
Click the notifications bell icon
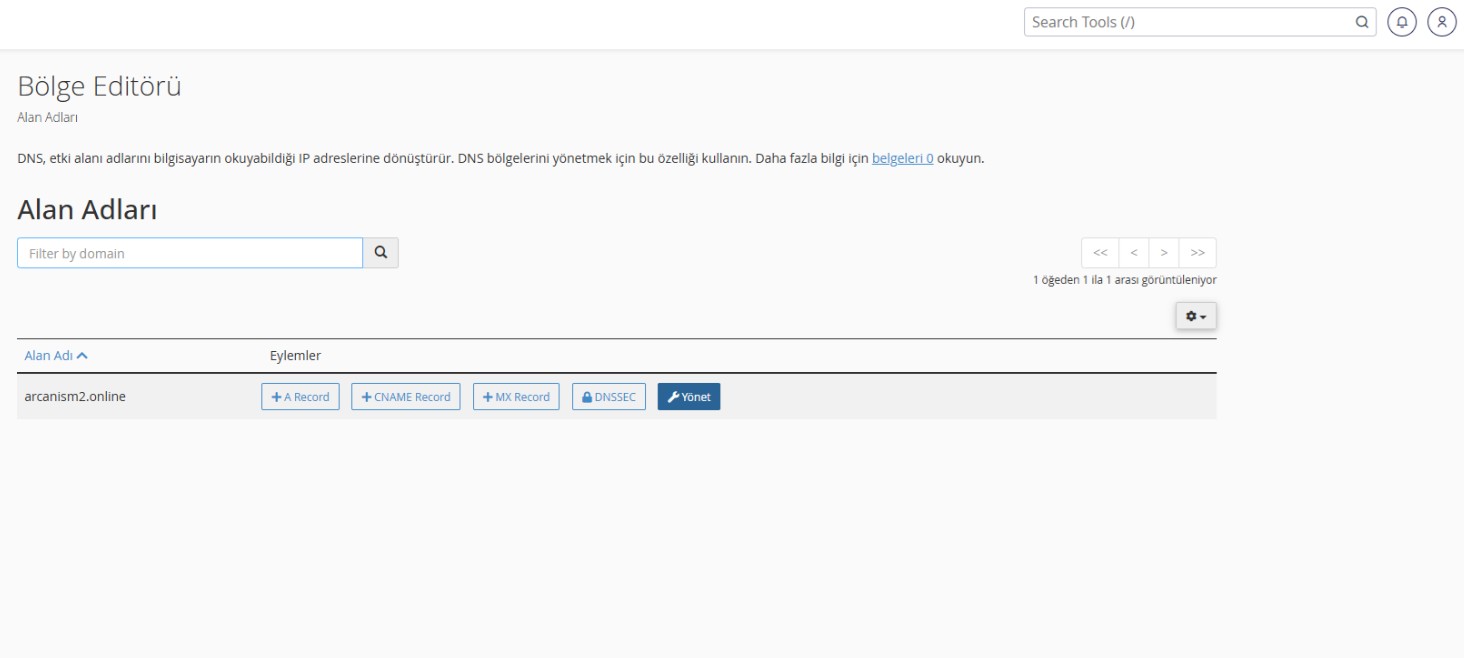click(1402, 22)
